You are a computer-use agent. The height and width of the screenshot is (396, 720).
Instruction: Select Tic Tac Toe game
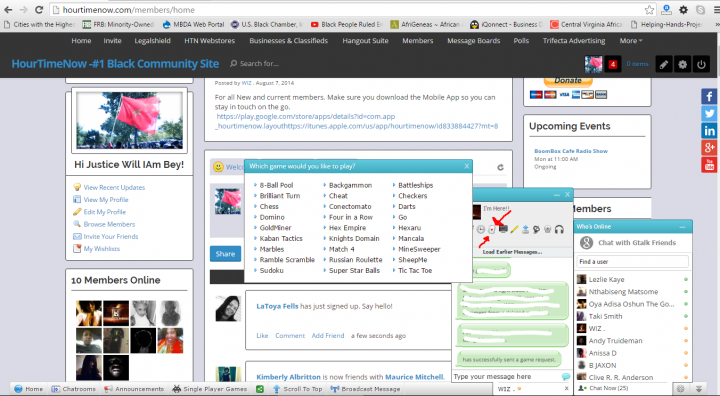(415, 271)
